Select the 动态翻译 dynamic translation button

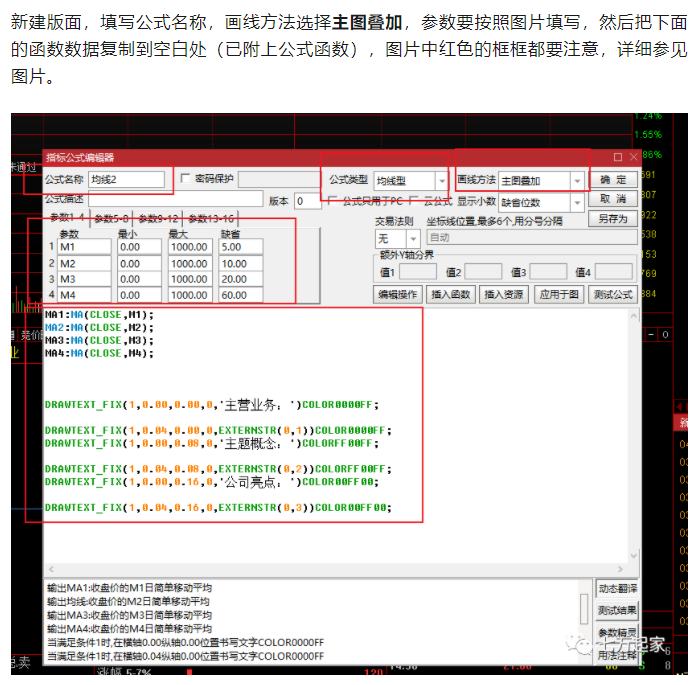[x=617, y=589]
